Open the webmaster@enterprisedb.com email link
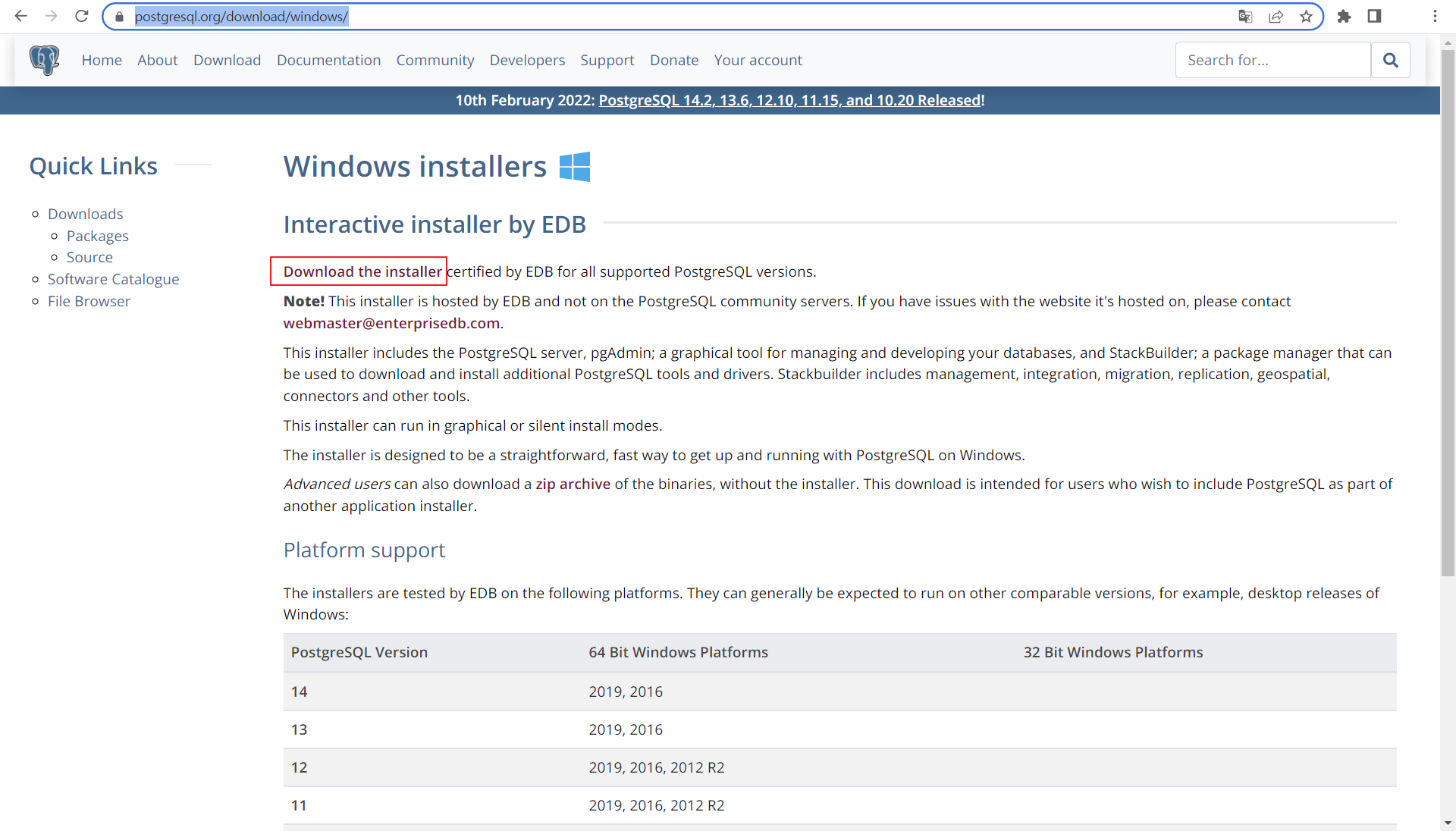Screen dimensions: 1456x831 [x=391, y=323]
